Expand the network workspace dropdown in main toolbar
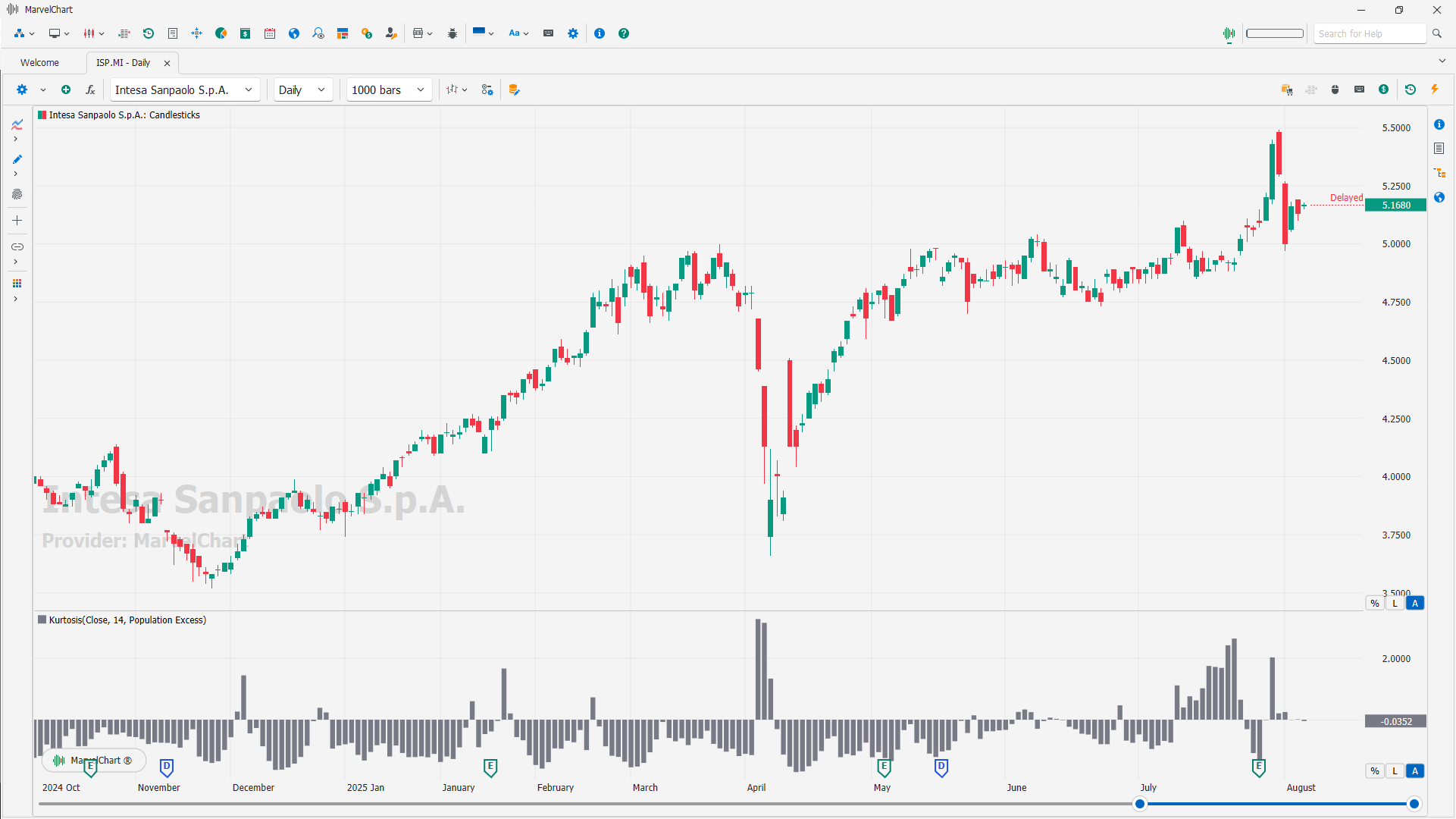 pyautogui.click(x=32, y=33)
